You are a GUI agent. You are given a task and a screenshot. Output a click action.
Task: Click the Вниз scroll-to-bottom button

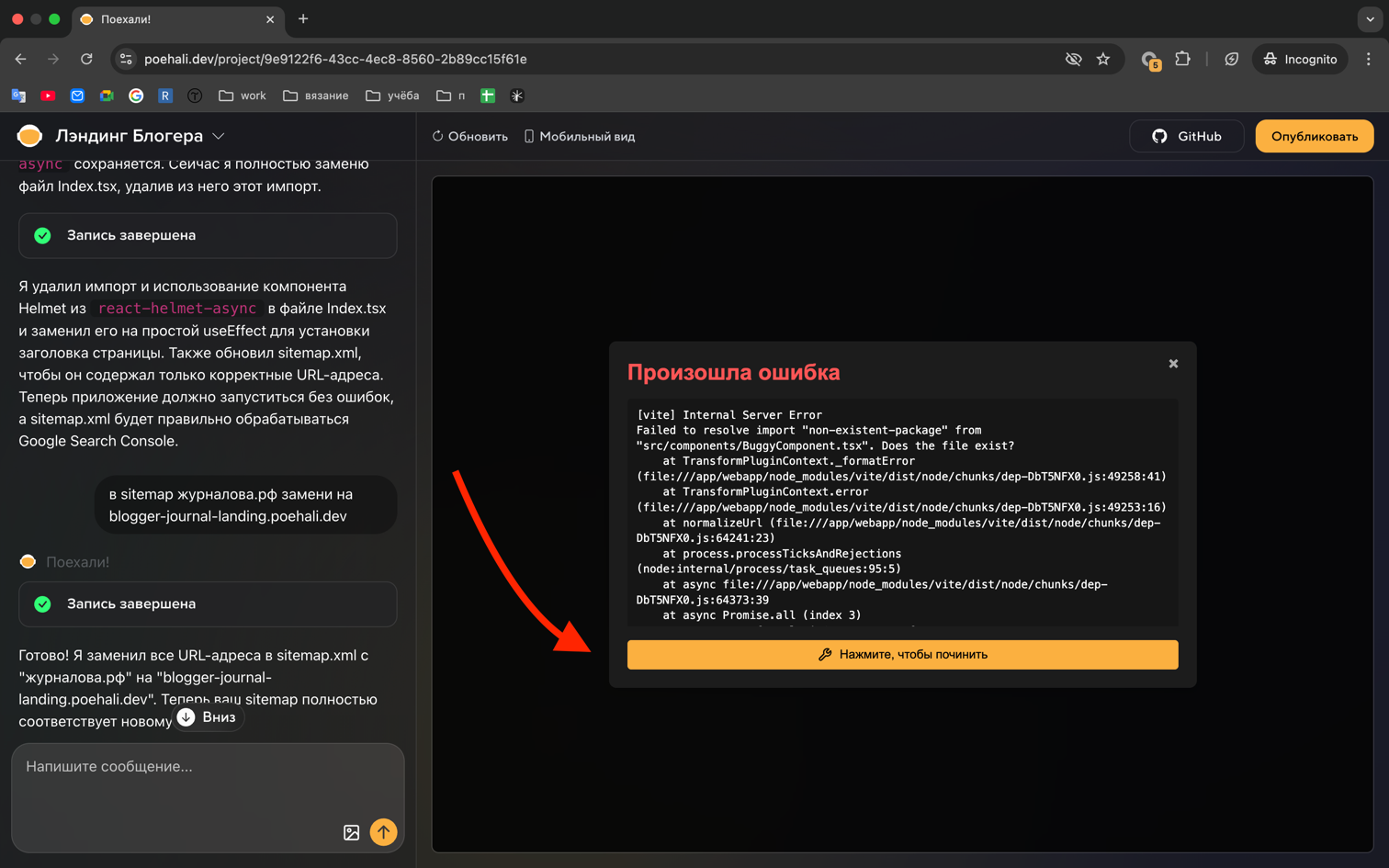[208, 717]
